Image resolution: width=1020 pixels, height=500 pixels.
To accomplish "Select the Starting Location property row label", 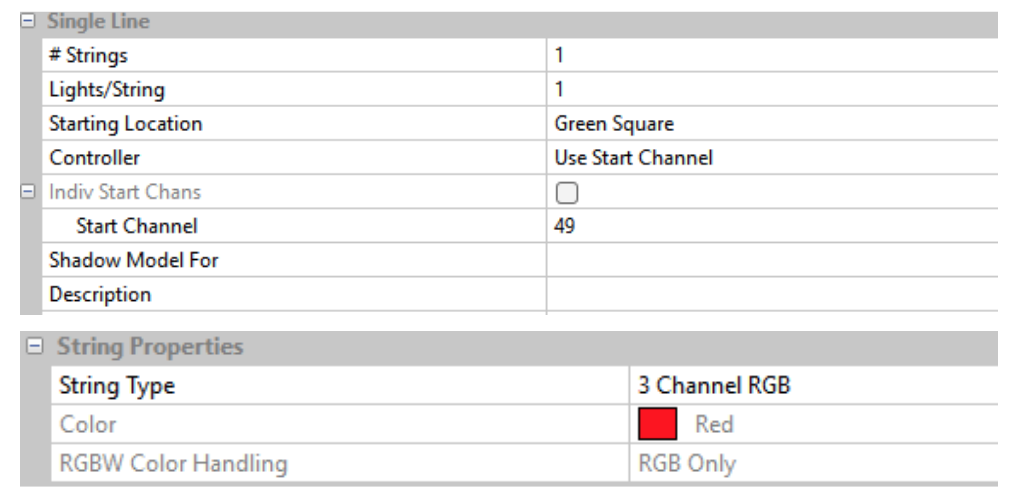I will 125,124.
